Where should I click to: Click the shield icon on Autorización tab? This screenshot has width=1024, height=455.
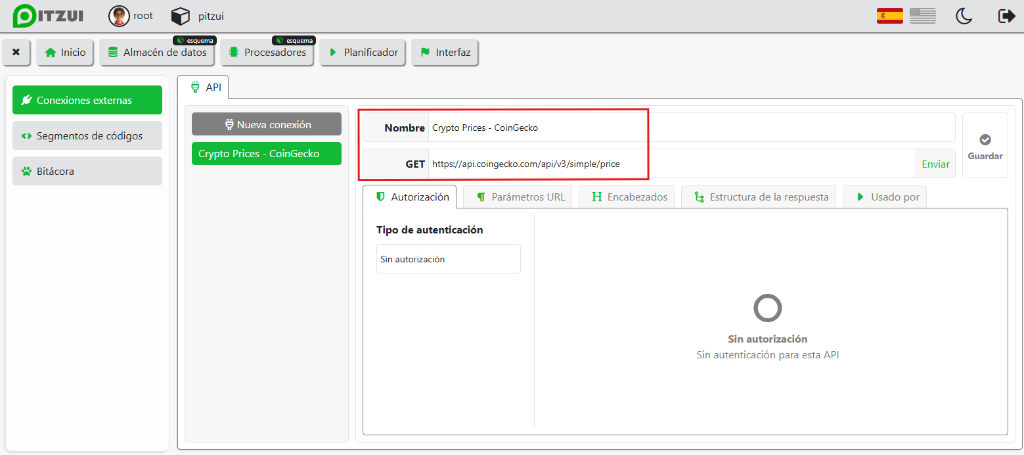pyautogui.click(x=381, y=196)
